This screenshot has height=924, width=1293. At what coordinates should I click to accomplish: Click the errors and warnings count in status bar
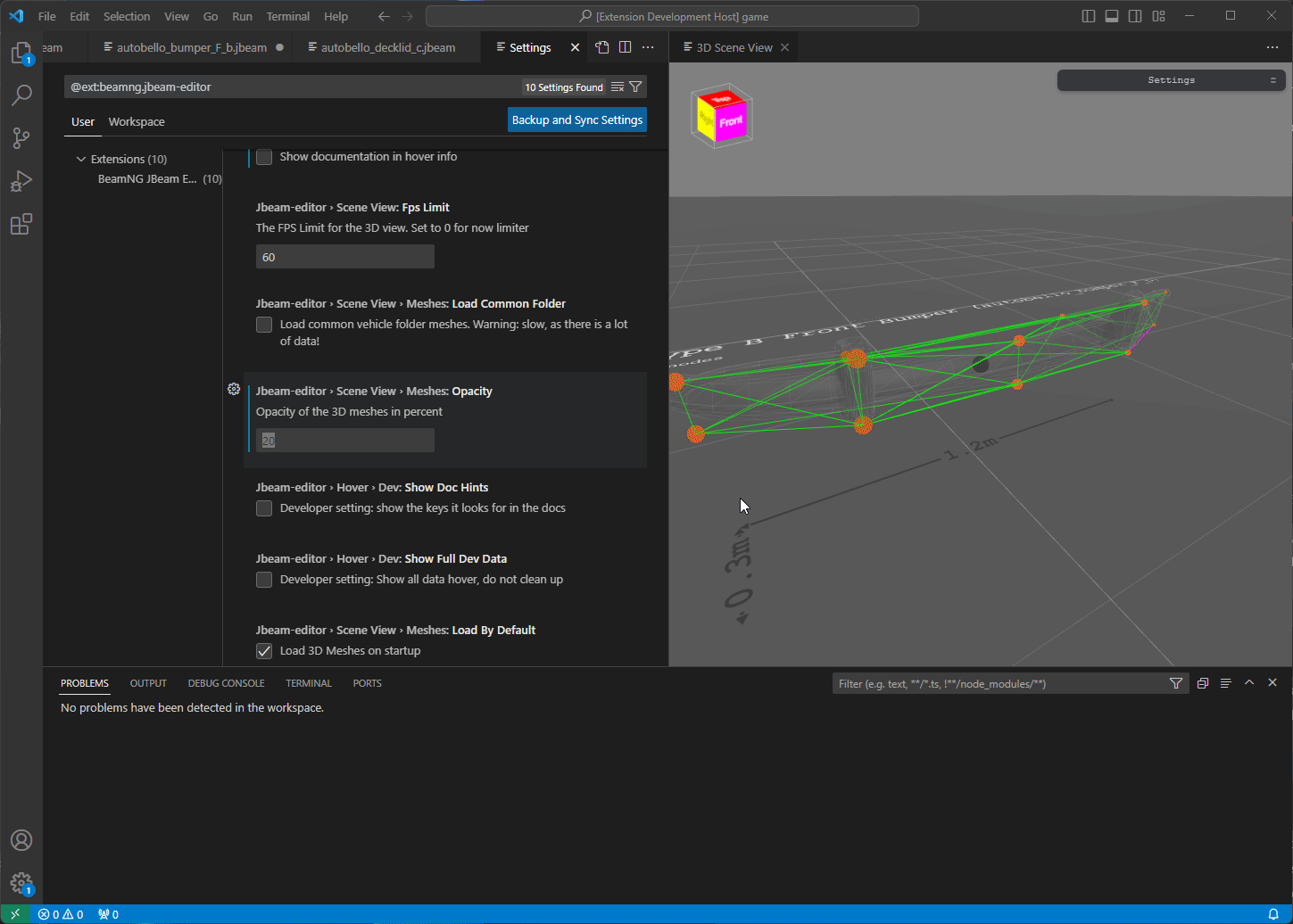pos(61,914)
